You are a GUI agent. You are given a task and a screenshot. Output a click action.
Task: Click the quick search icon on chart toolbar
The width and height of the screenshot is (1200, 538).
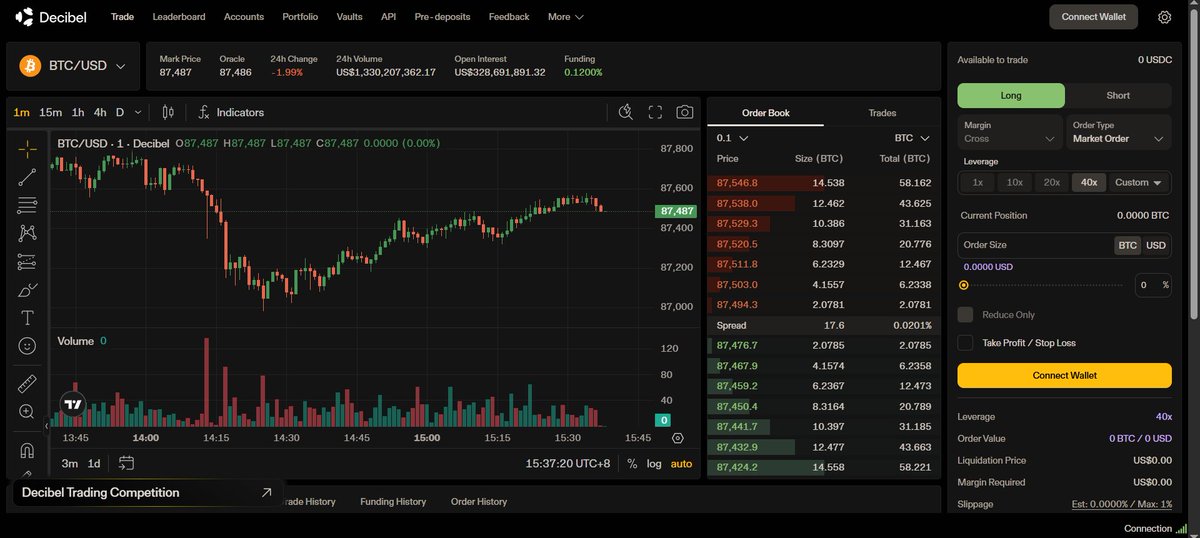point(626,112)
